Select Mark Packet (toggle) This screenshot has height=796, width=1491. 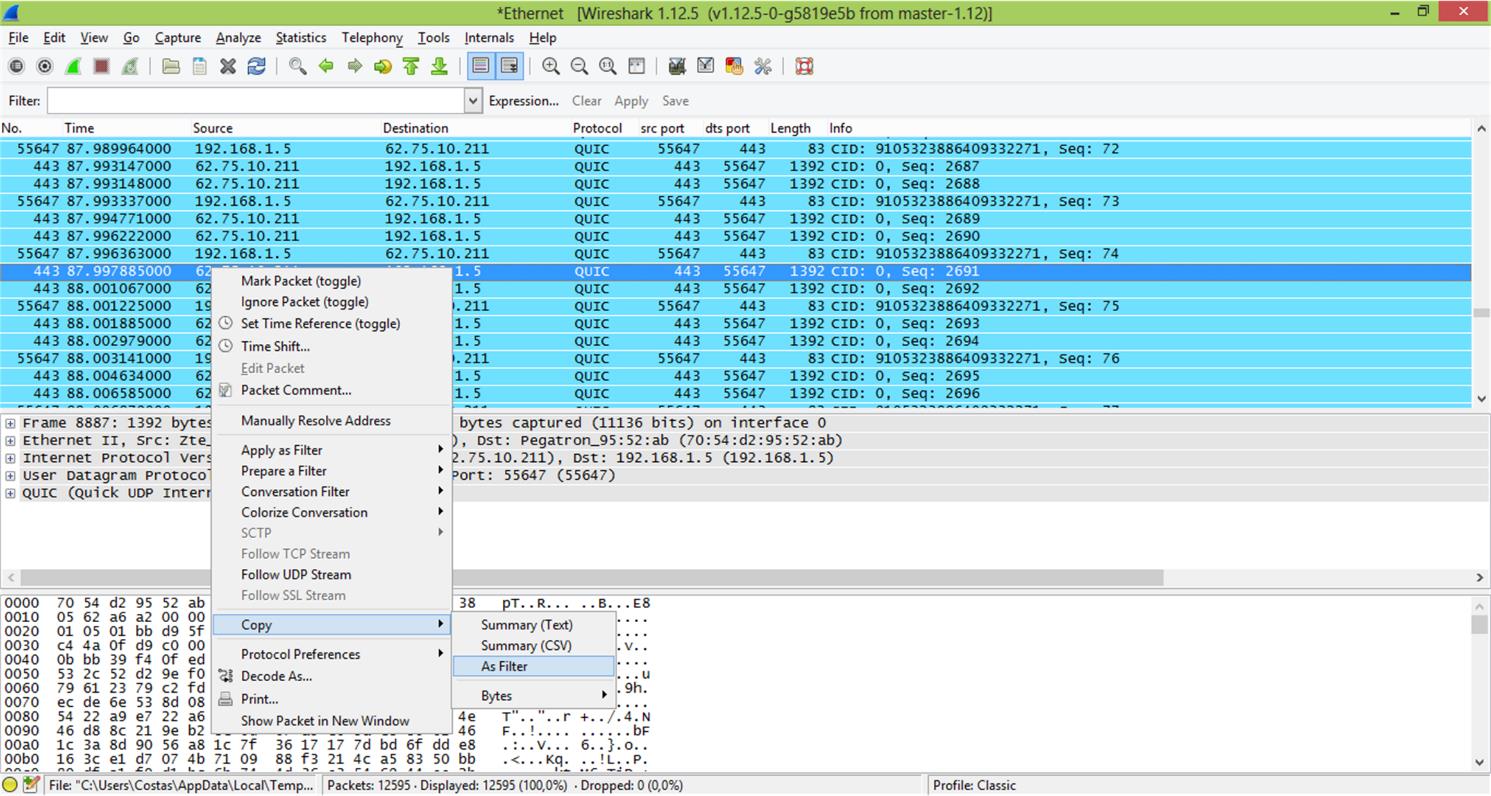[332, 281]
